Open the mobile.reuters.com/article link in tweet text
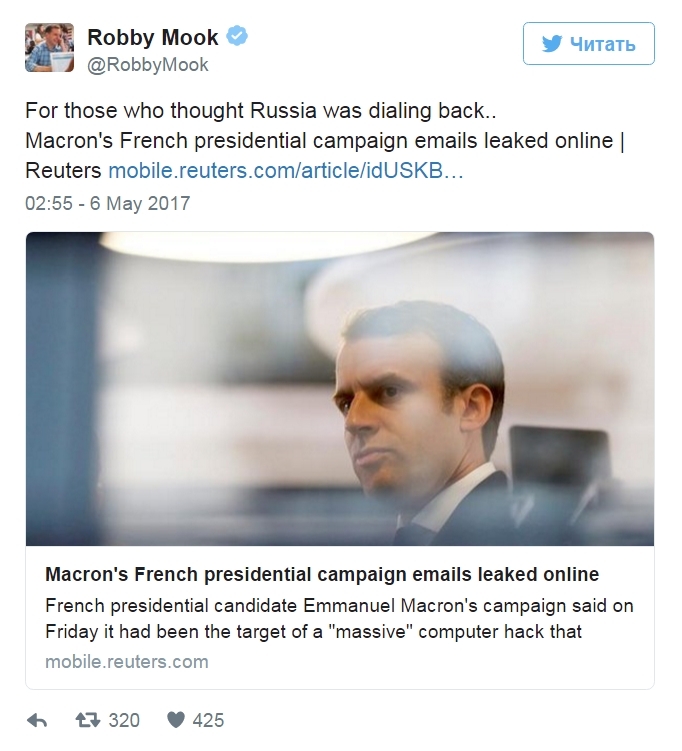 (285, 170)
